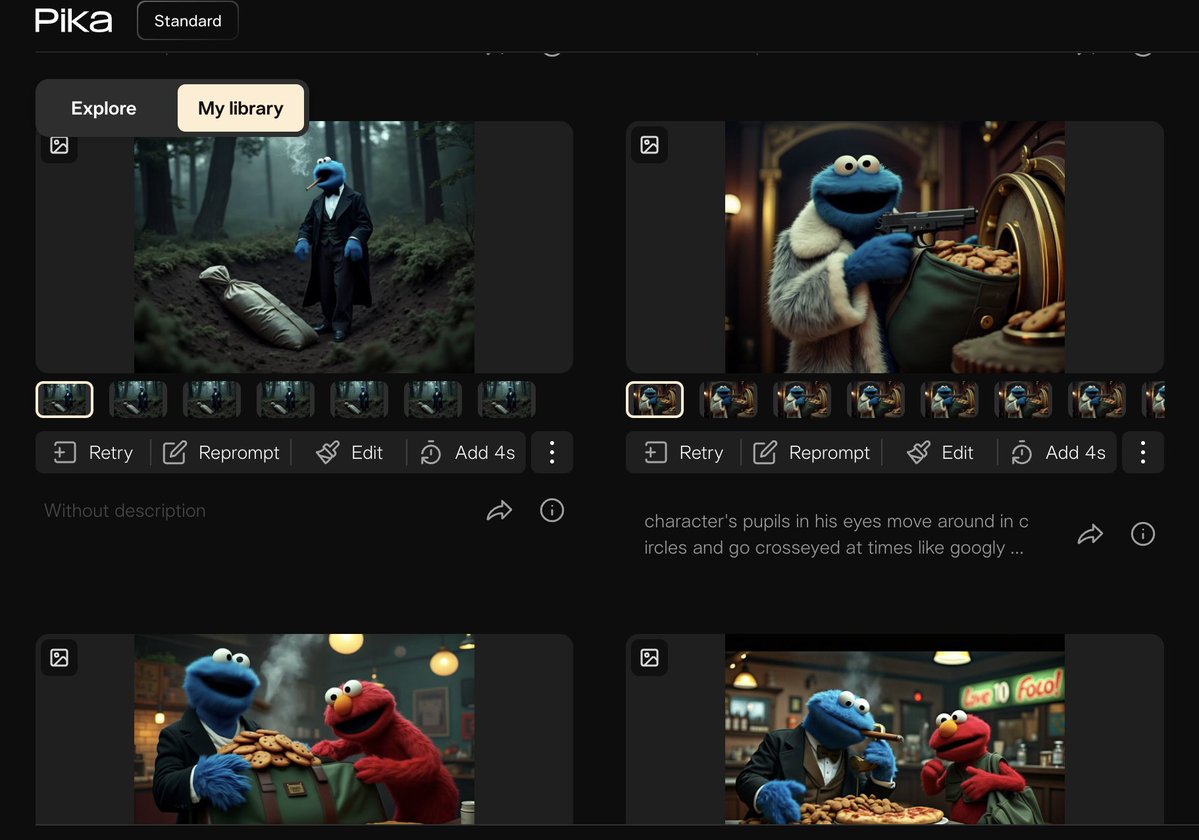Click the image badge on the vault heist video

pos(649,144)
